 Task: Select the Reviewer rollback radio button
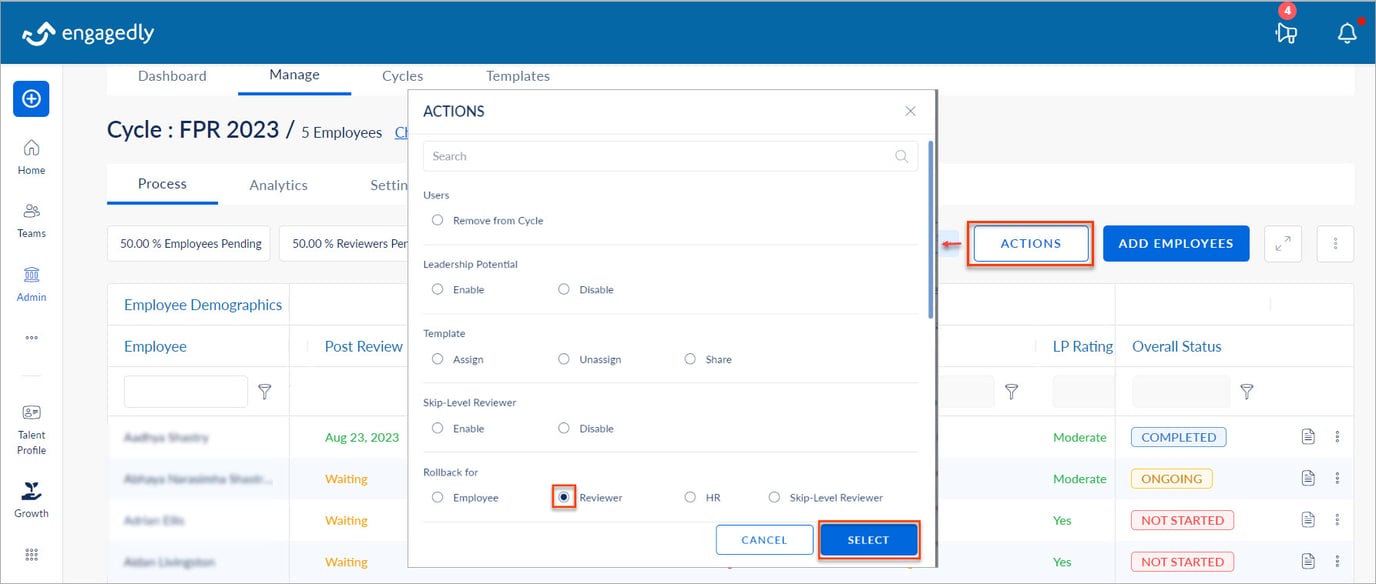pos(564,497)
